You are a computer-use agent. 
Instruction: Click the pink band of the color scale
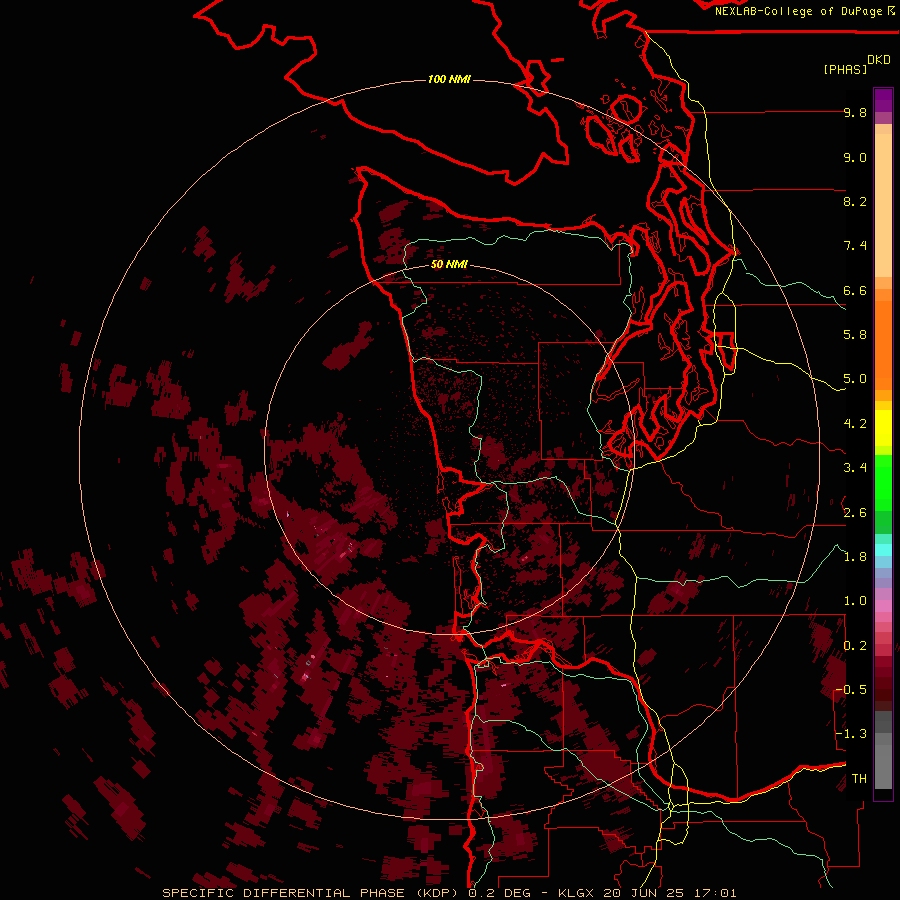(883, 606)
